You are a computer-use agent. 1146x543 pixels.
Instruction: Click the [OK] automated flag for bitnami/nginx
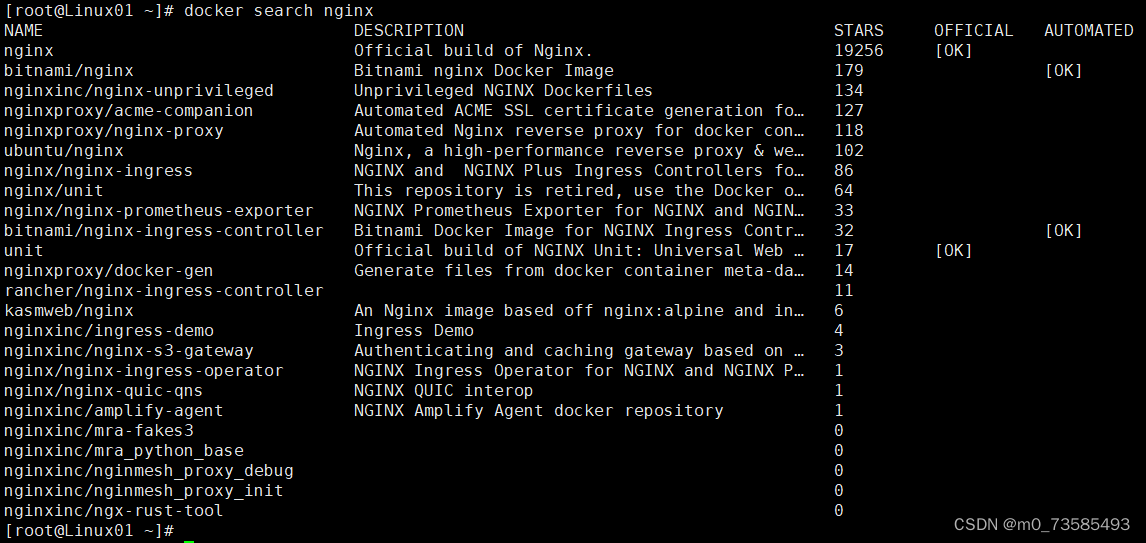tap(1063, 71)
